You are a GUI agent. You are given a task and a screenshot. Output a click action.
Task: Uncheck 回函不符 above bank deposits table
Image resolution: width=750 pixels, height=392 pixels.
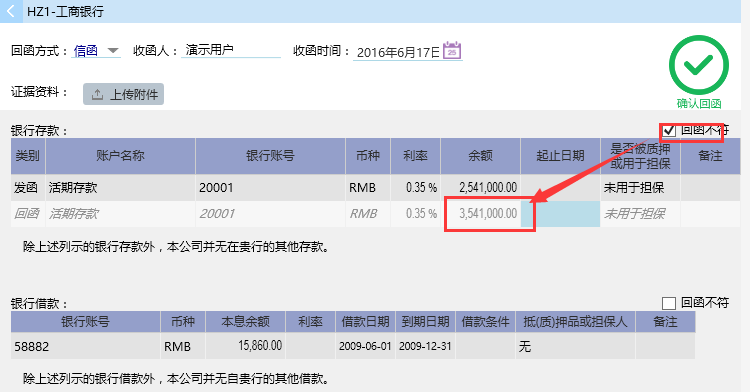(x=669, y=131)
